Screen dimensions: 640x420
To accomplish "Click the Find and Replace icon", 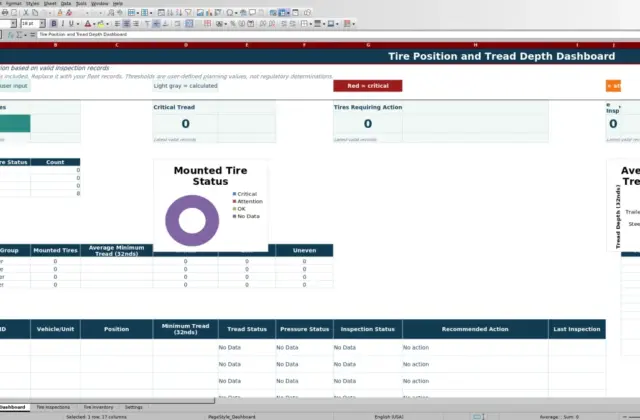I will point(111,13).
